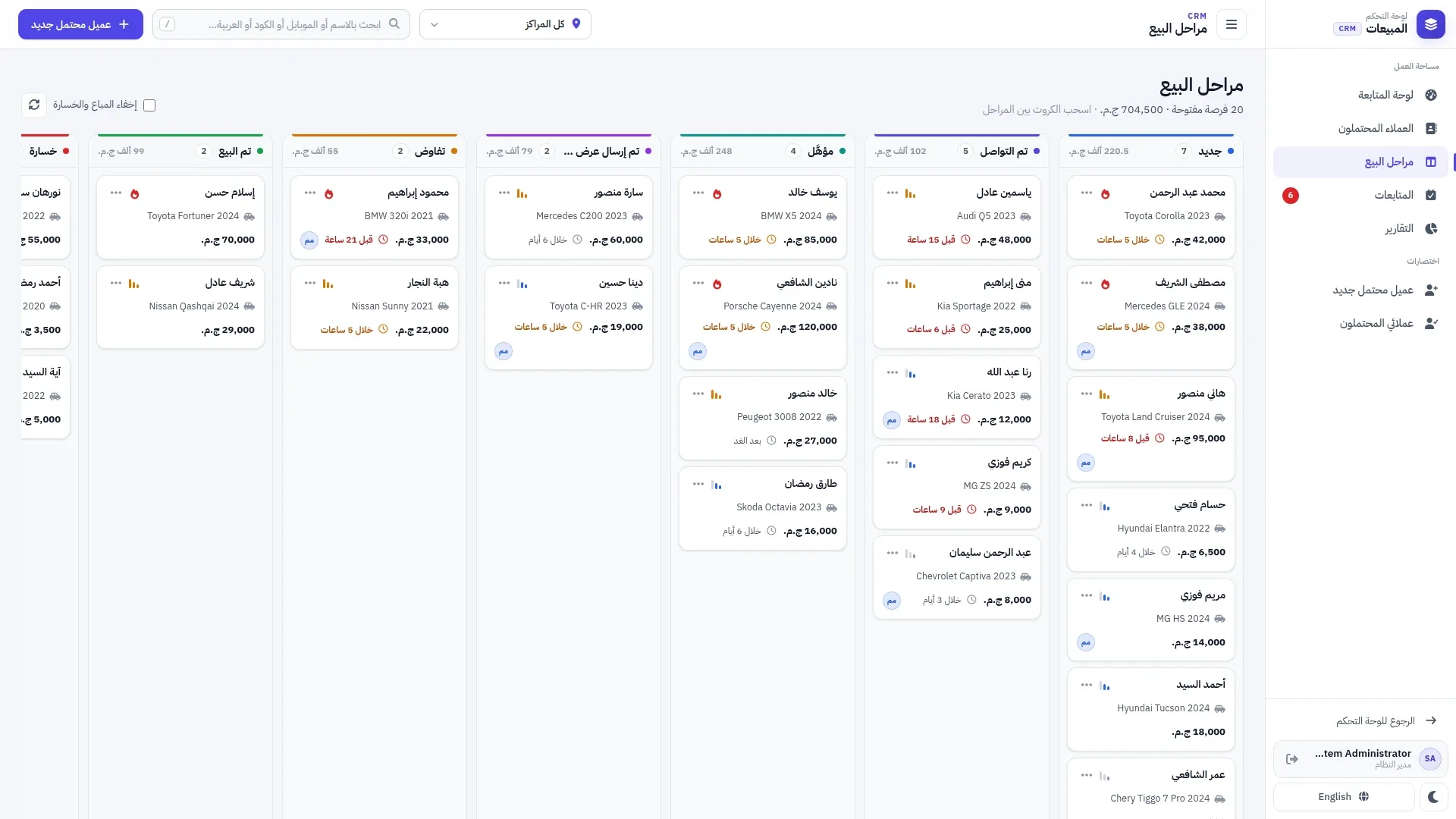The height and width of the screenshot is (819, 1456).
Task: Click the assignee avatar on رنا عبد الله card
Action: pos(892,420)
